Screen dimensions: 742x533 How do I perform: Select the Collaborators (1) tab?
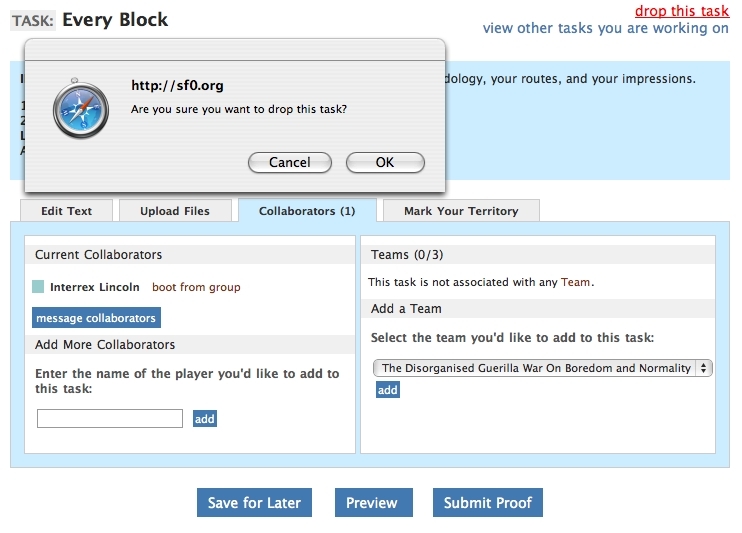(x=307, y=211)
